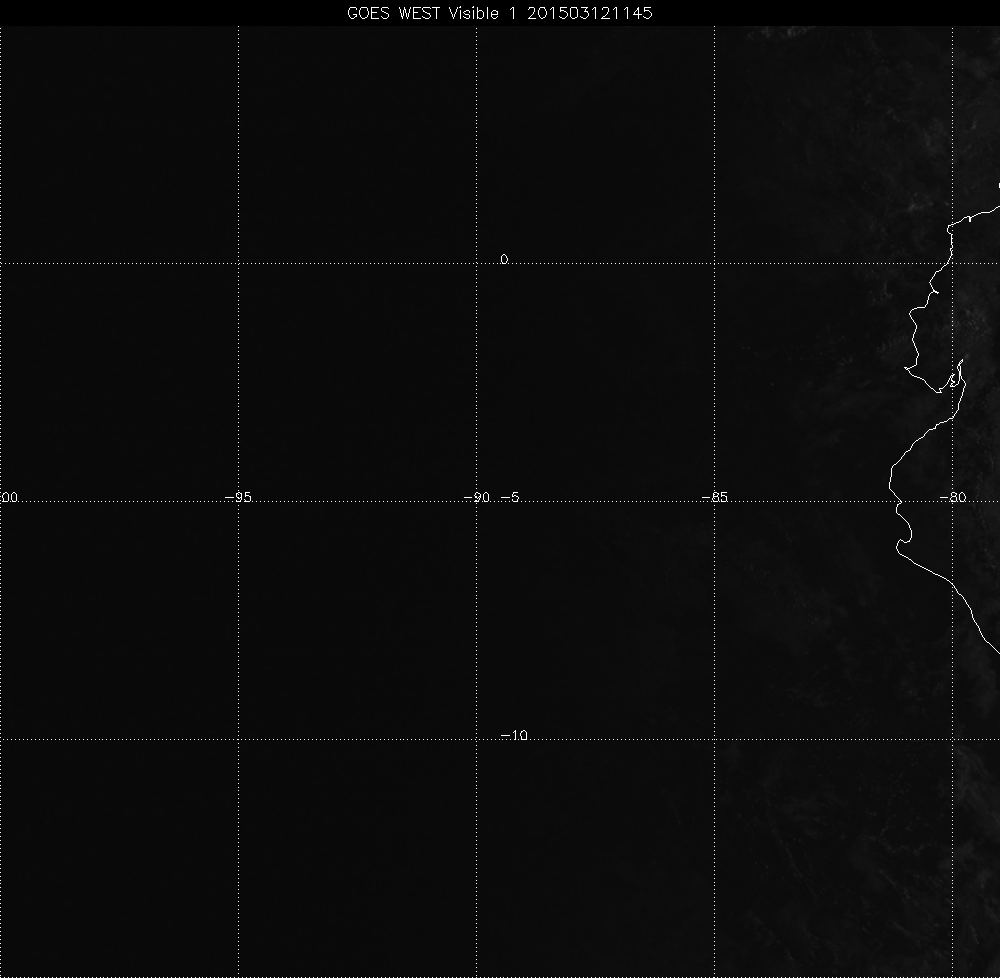Click the "-95" longitude label
This screenshot has width=1000, height=978.
[x=238, y=497]
